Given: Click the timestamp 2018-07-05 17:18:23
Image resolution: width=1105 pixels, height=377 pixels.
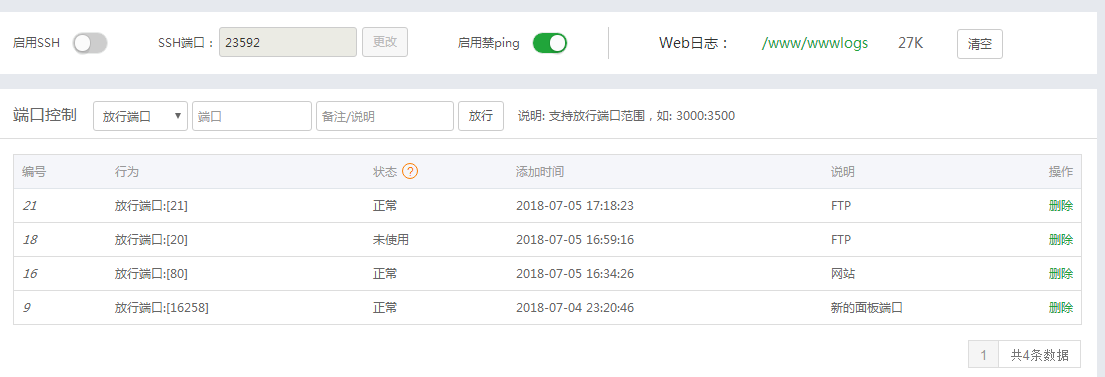Looking at the screenshot, I should 575,206.
